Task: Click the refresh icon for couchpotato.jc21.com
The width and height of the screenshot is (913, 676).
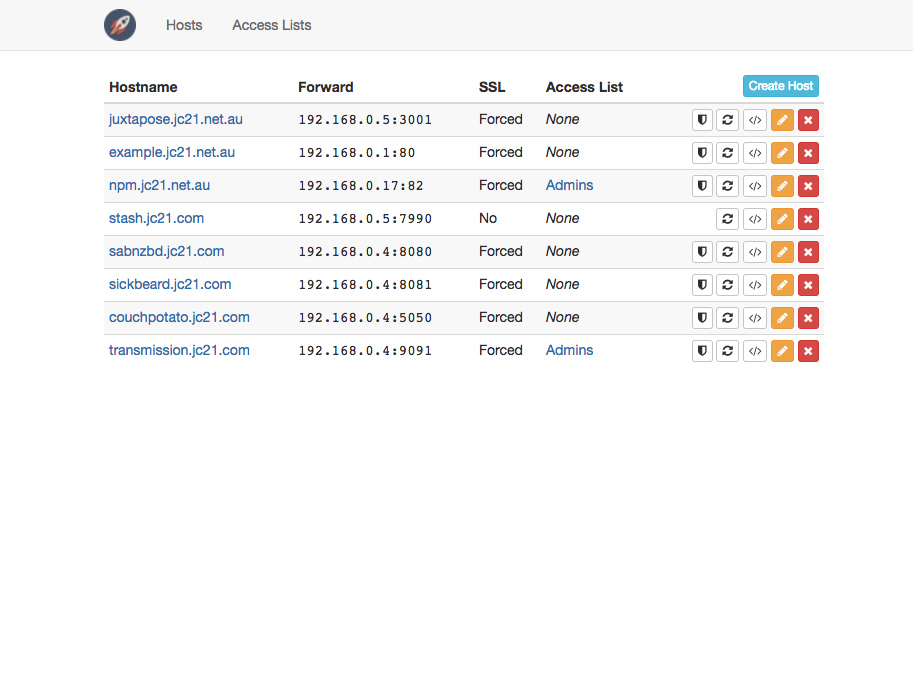Action: click(x=727, y=318)
